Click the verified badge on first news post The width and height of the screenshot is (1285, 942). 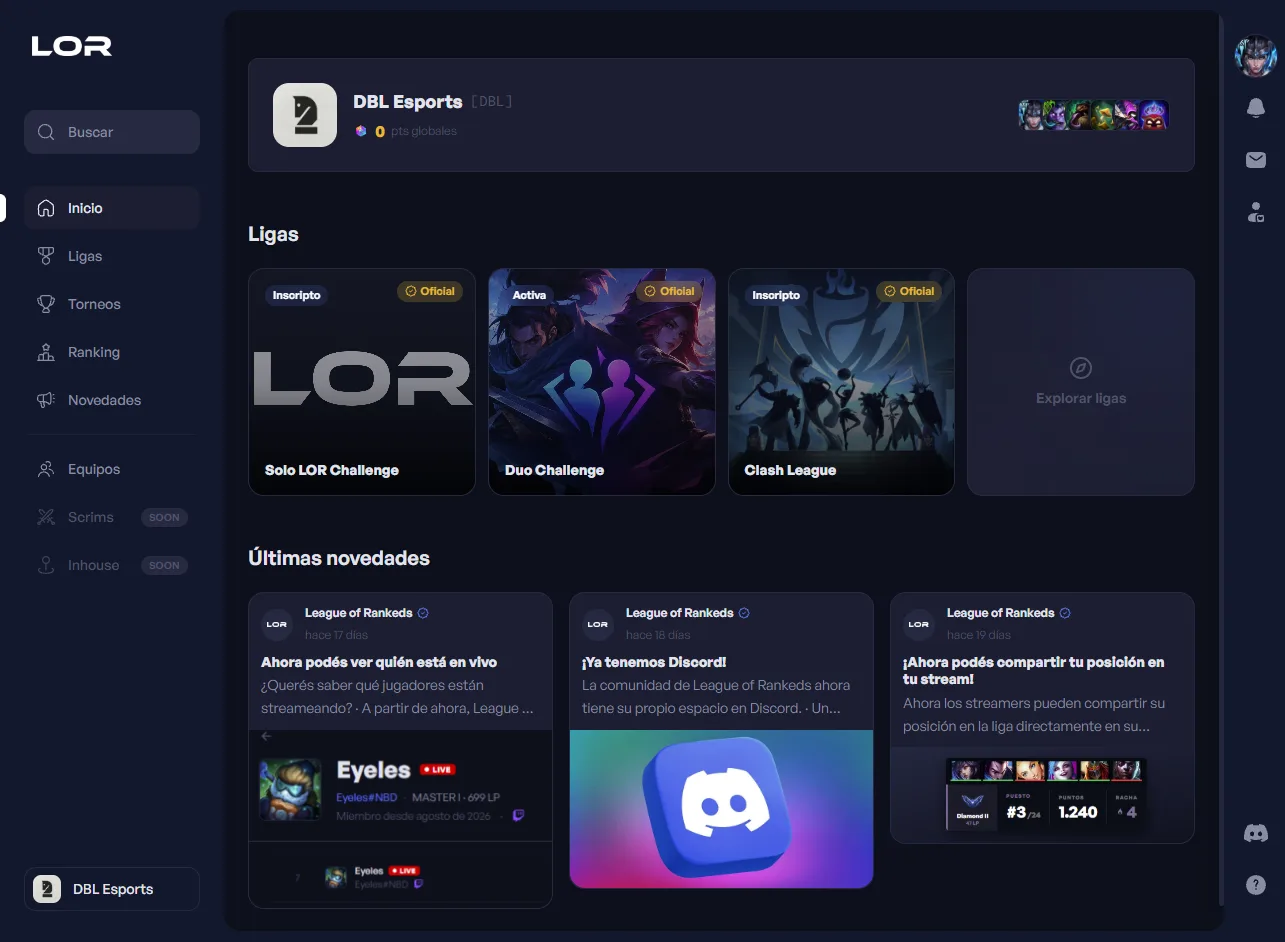423,613
